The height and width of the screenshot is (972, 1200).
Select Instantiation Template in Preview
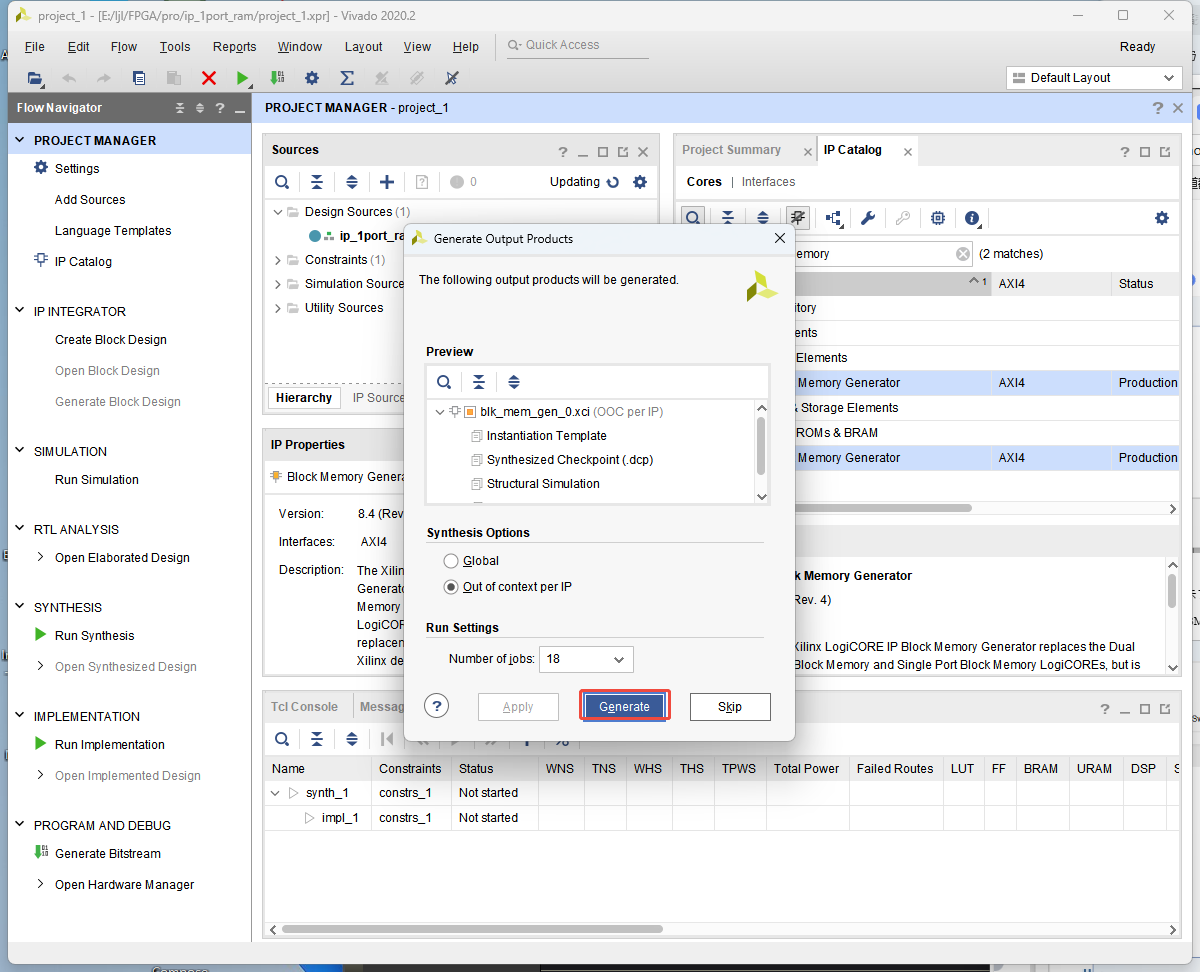(546, 436)
